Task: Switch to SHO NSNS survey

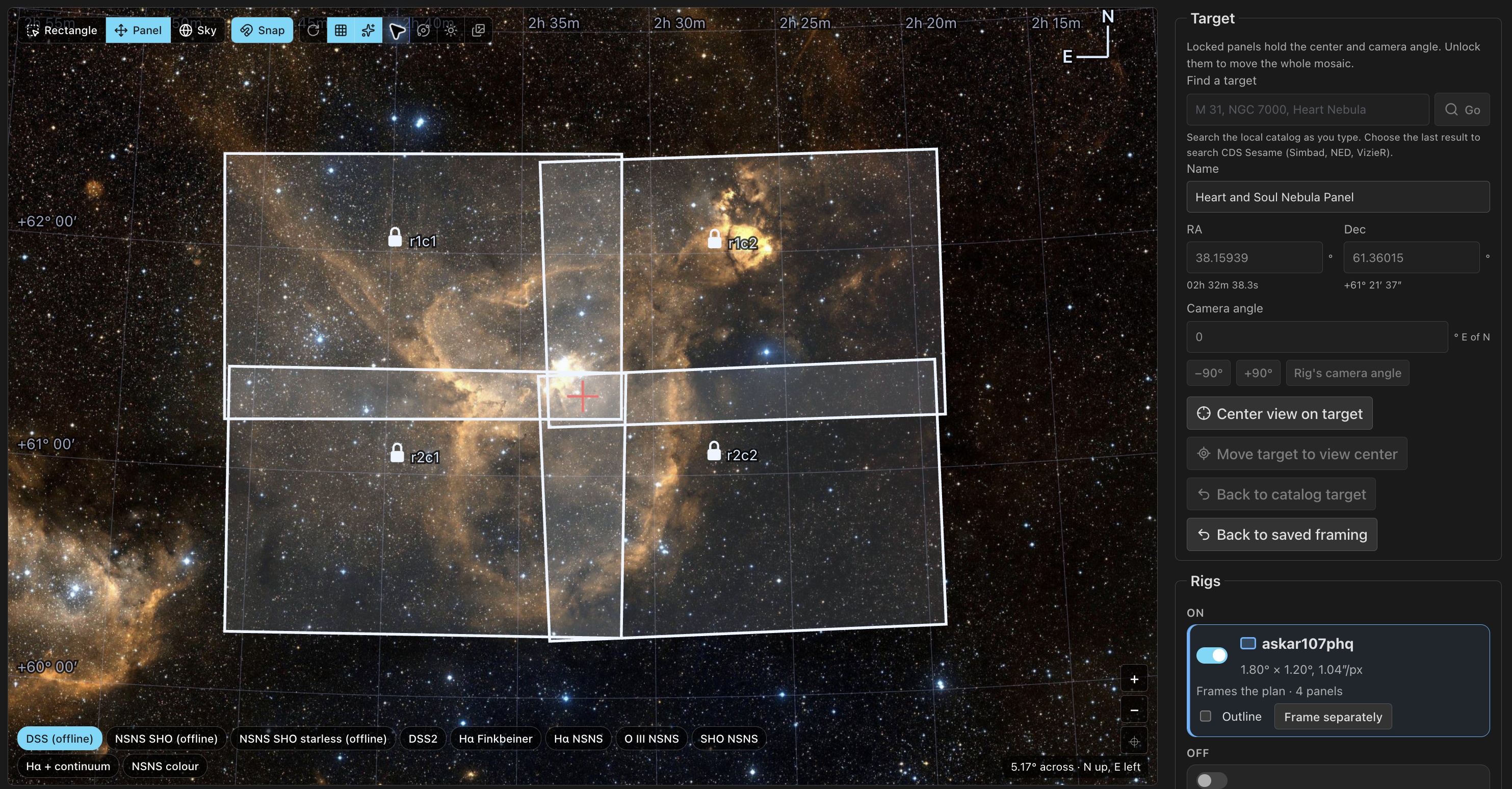Action: pos(729,739)
